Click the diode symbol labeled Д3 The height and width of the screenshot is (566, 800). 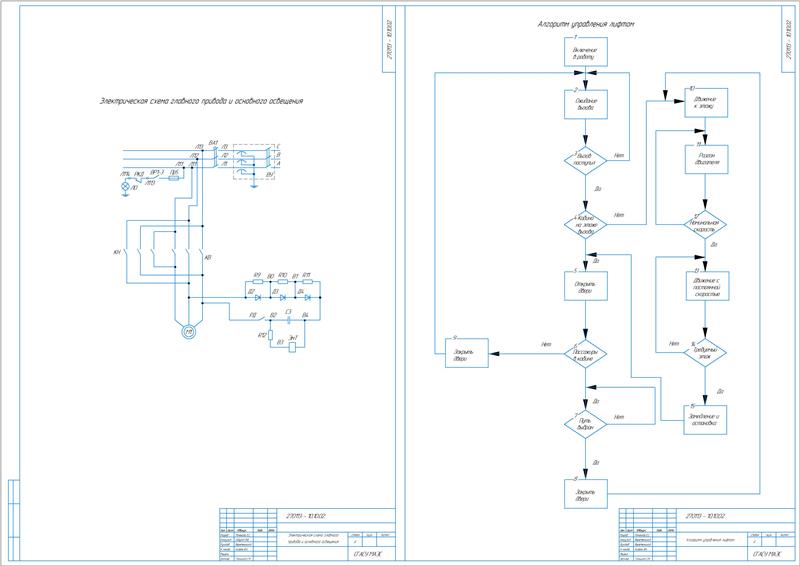(283, 297)
